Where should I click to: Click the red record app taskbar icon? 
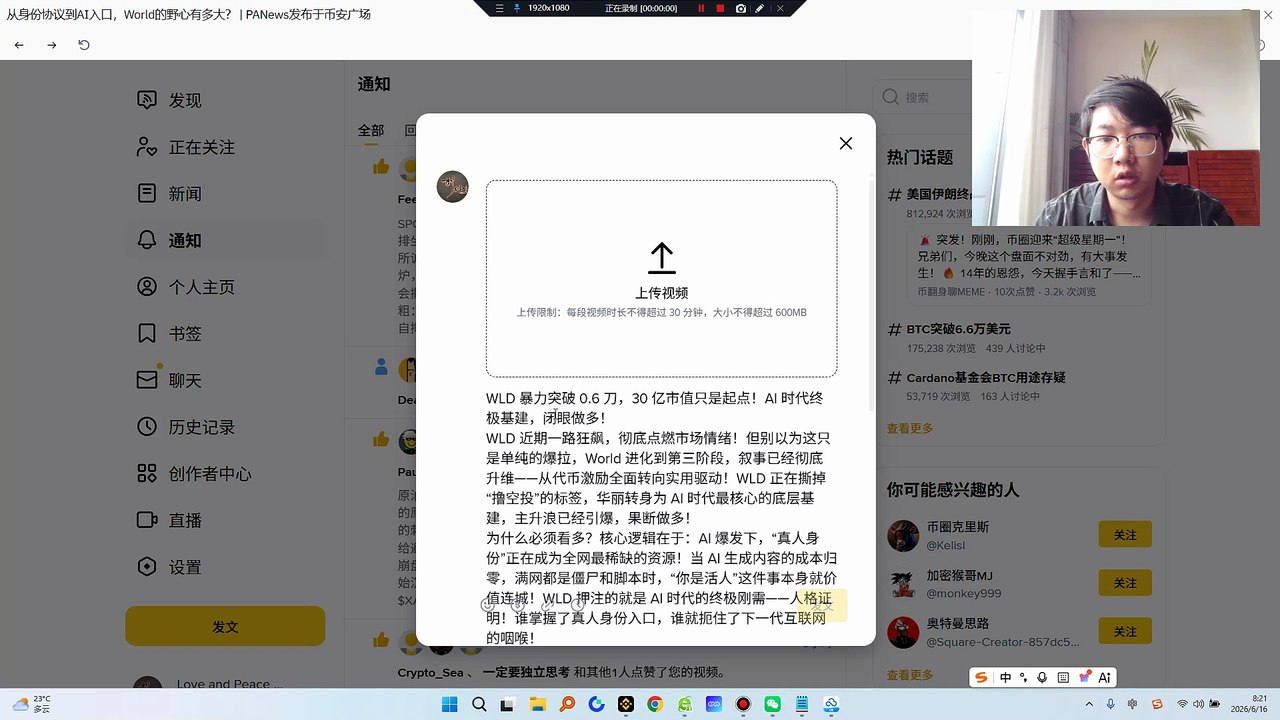tap(743, 704)
